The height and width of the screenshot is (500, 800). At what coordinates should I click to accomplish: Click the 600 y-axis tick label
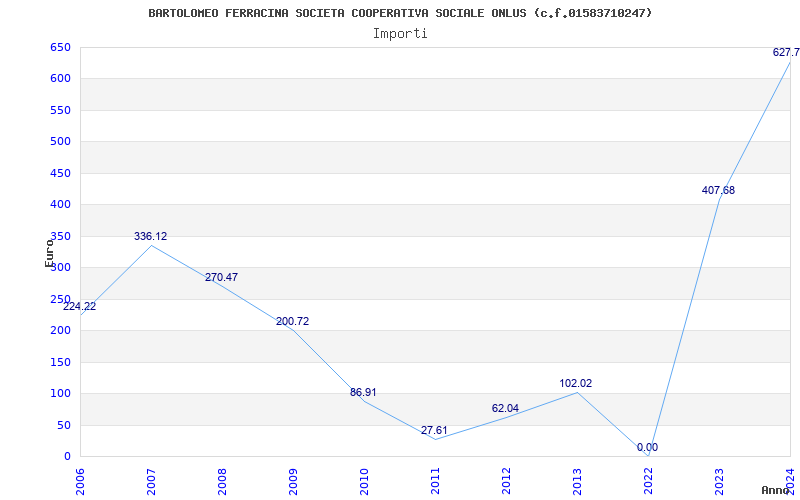click(x=60, y=79)
